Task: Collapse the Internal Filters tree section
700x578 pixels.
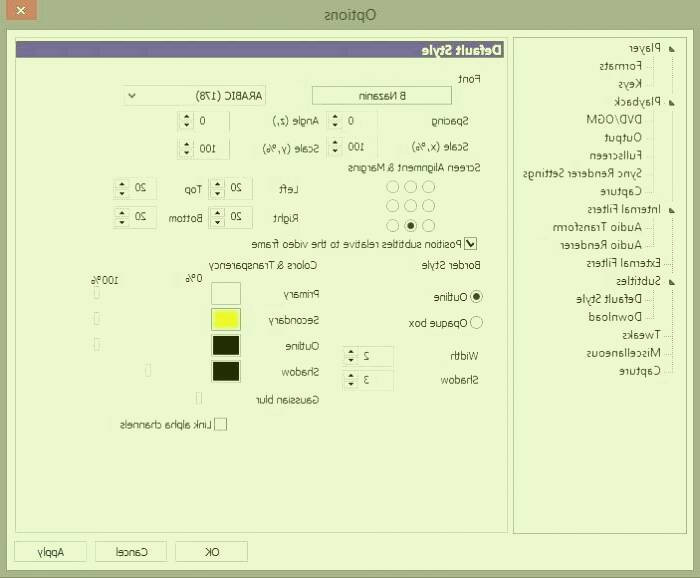Action: [669, 210]
